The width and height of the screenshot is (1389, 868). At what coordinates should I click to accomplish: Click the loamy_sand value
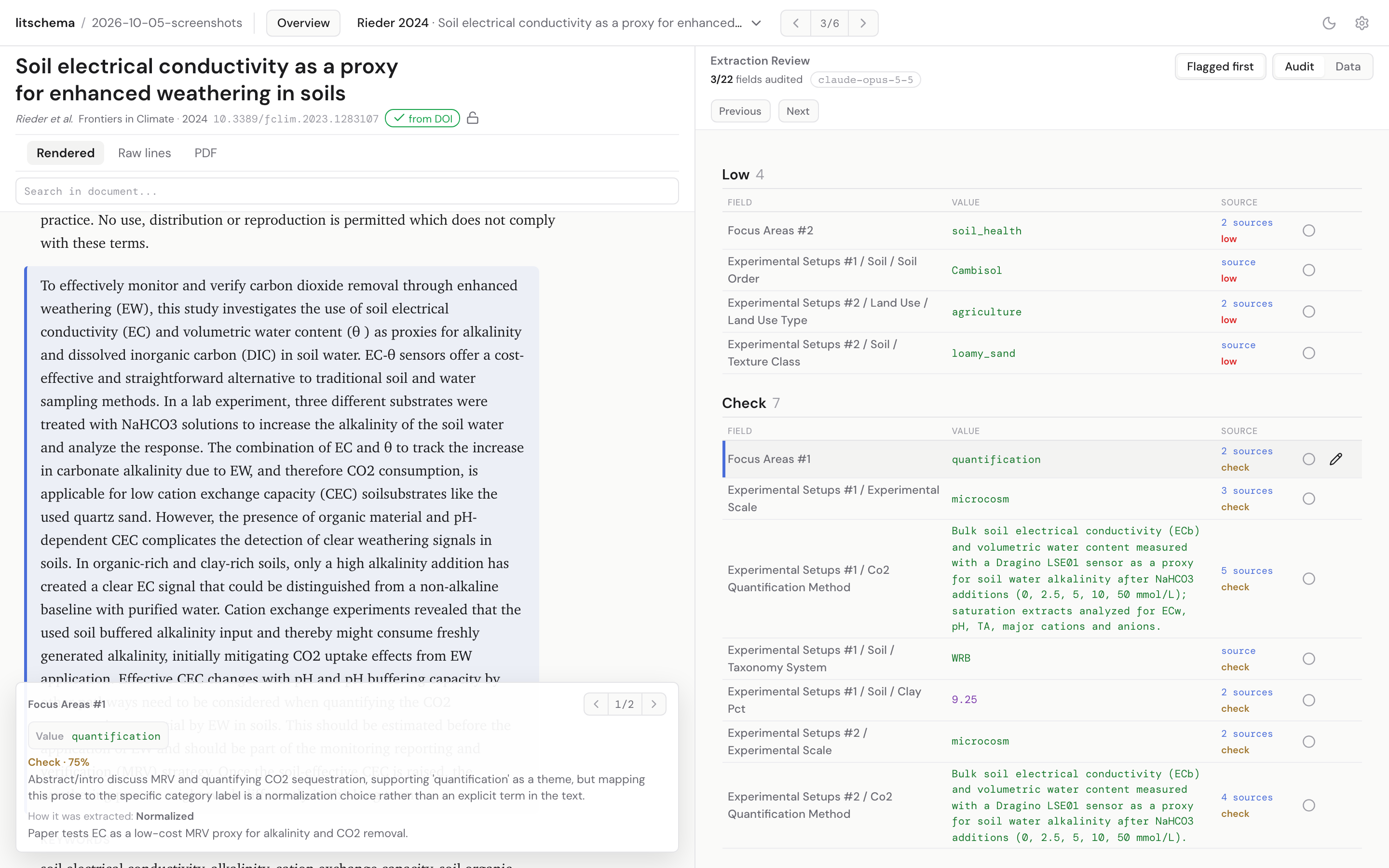click(x=983, y=353)
